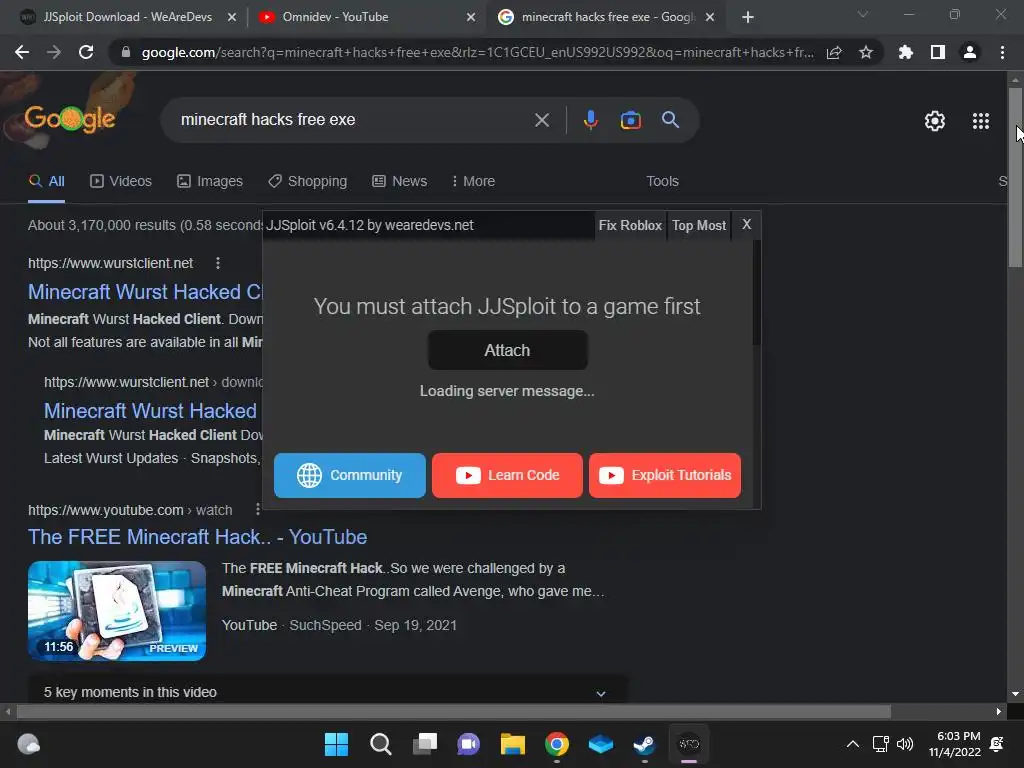Open Exploit Tutorials in JJSploit

(665, 475)
